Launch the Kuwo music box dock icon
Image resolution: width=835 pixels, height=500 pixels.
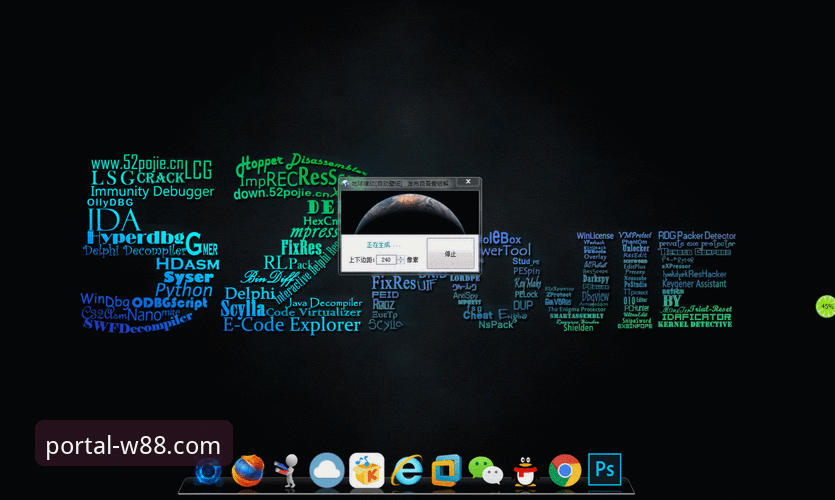click(x=366, y=470)
